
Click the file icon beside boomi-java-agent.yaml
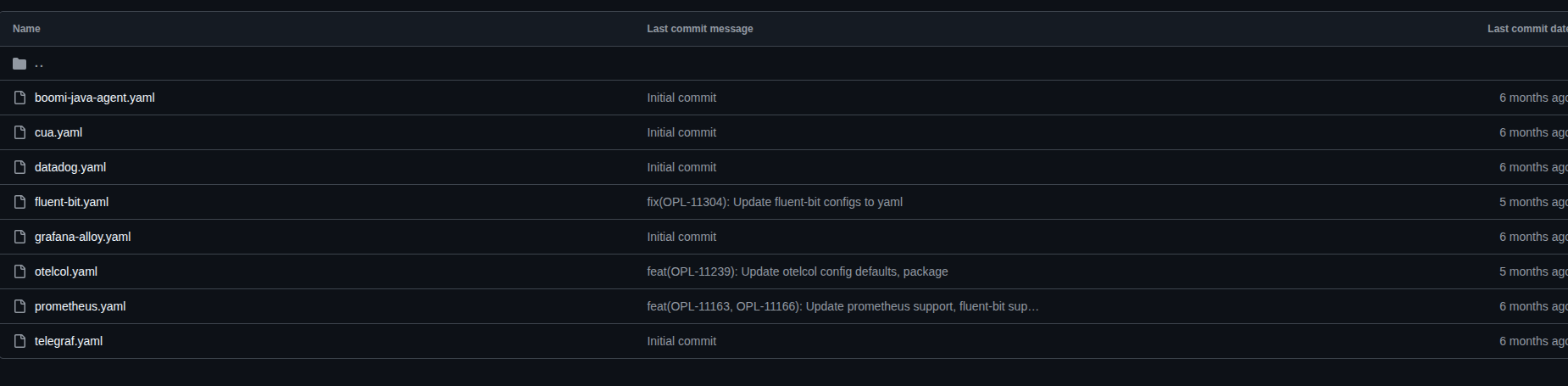click(19, 98)
